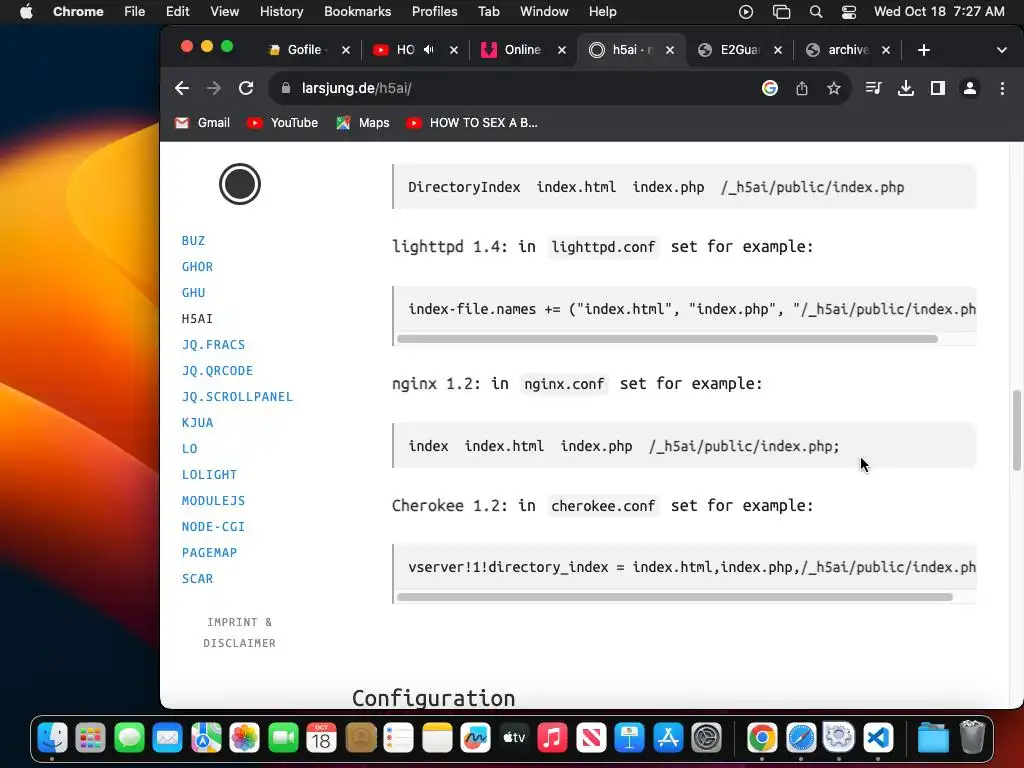Screen dimensions: 1024x768
Task: Open Gmail bookmark
Action: [x=202, y=123]
